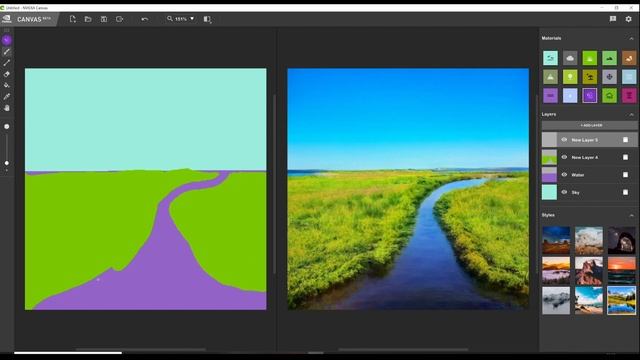640x360 pixels.
Task: Select the Fill bucket tool
Action: pyautogui.click(x=7, y=85)
